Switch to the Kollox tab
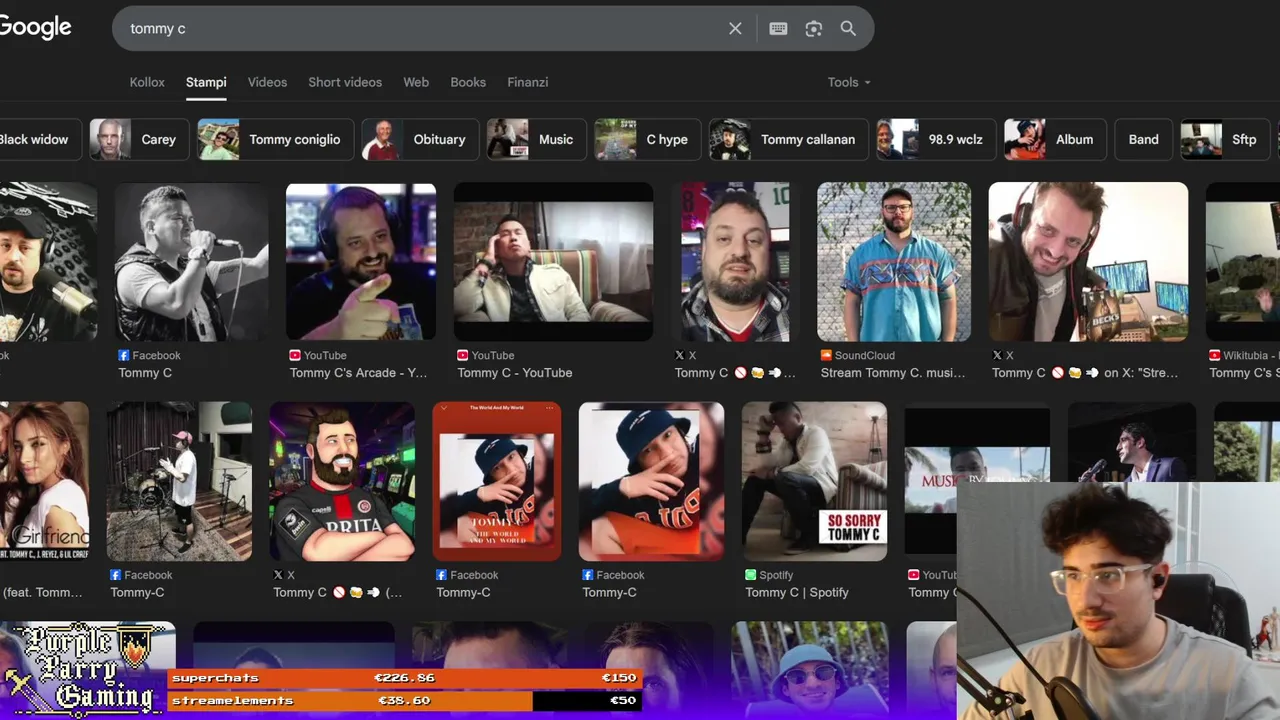The image size is (1280, 720). pos(147,82)
